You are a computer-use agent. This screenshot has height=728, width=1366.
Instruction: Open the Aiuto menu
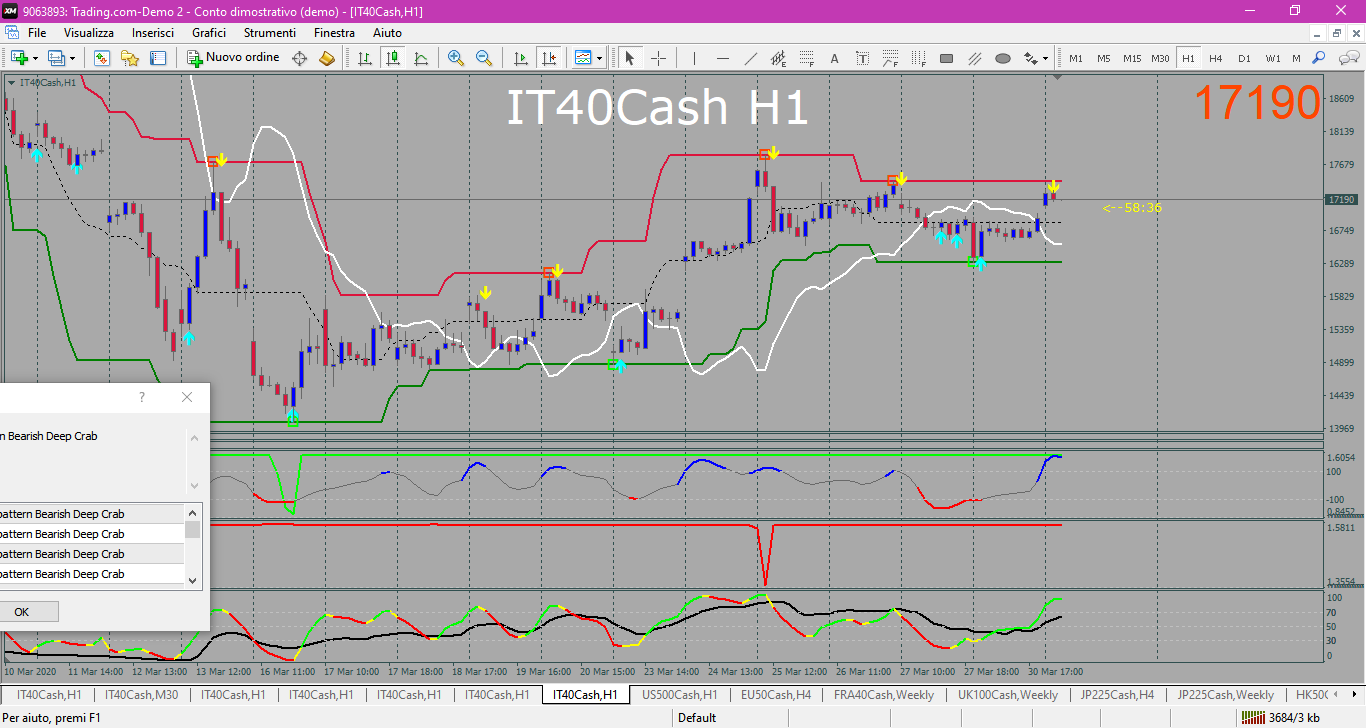387,33
